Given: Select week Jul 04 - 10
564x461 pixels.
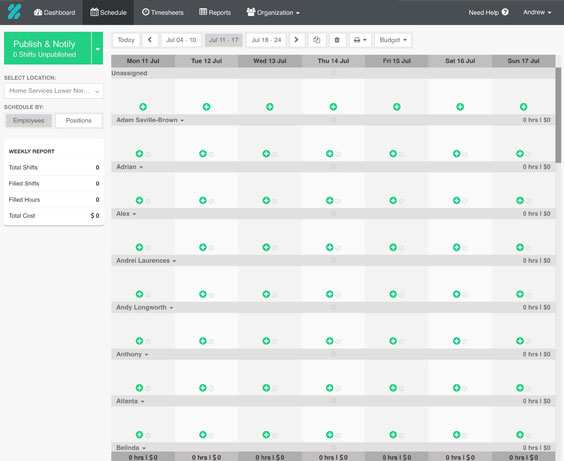Looking at the screenshot, I should pos(181,40).
